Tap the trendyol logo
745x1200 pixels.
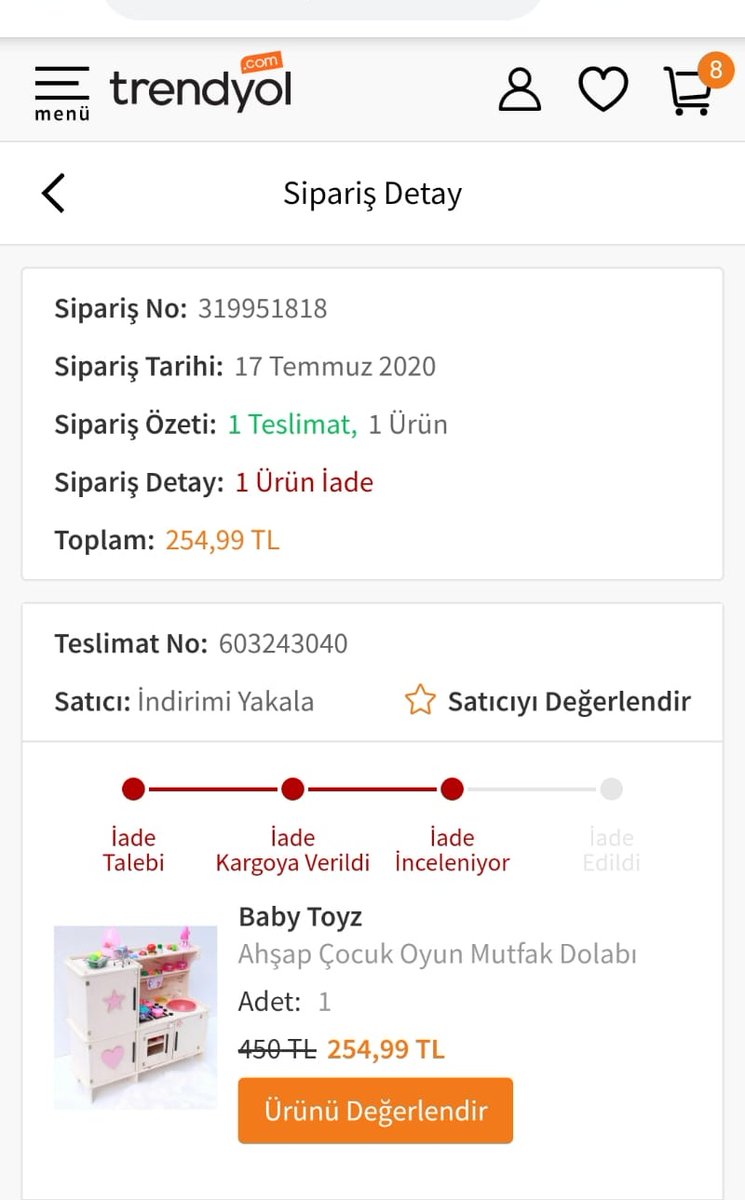(200, 84)
